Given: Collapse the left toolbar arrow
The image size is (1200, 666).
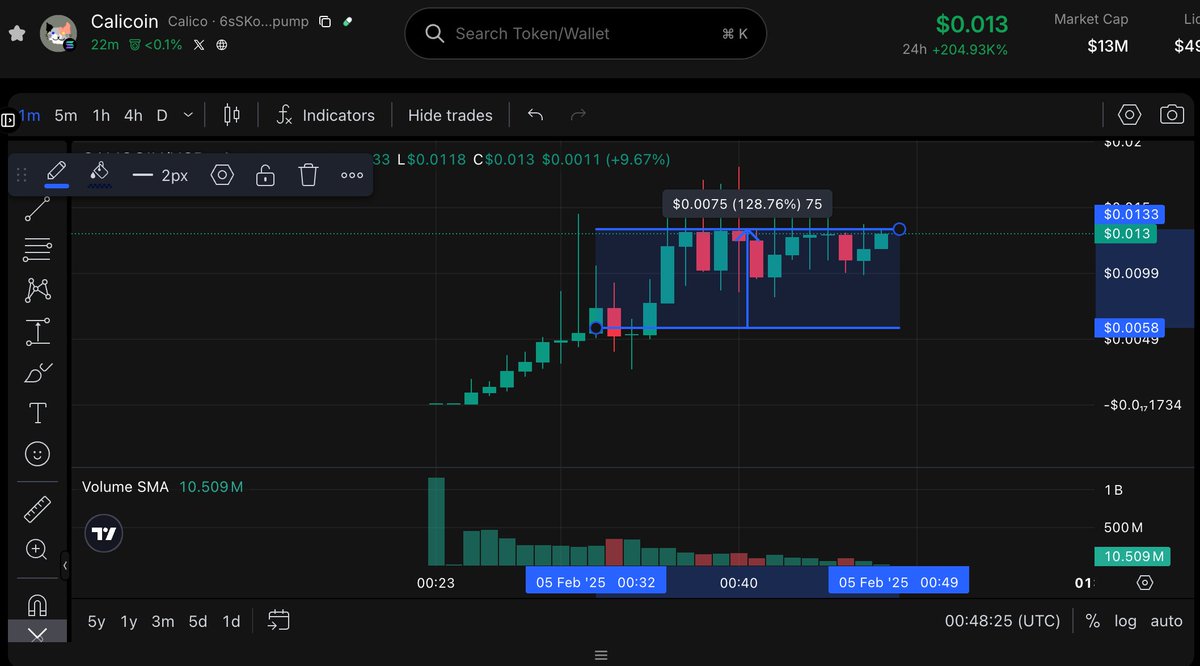Looking at the screenshot, I should point(65,566).
